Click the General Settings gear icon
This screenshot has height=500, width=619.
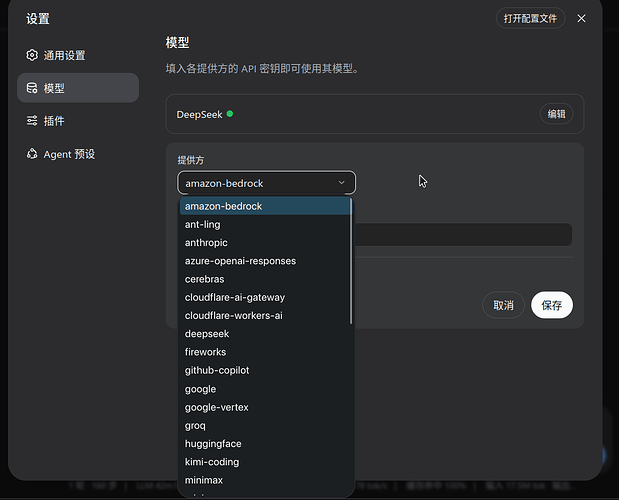point(32,55)
